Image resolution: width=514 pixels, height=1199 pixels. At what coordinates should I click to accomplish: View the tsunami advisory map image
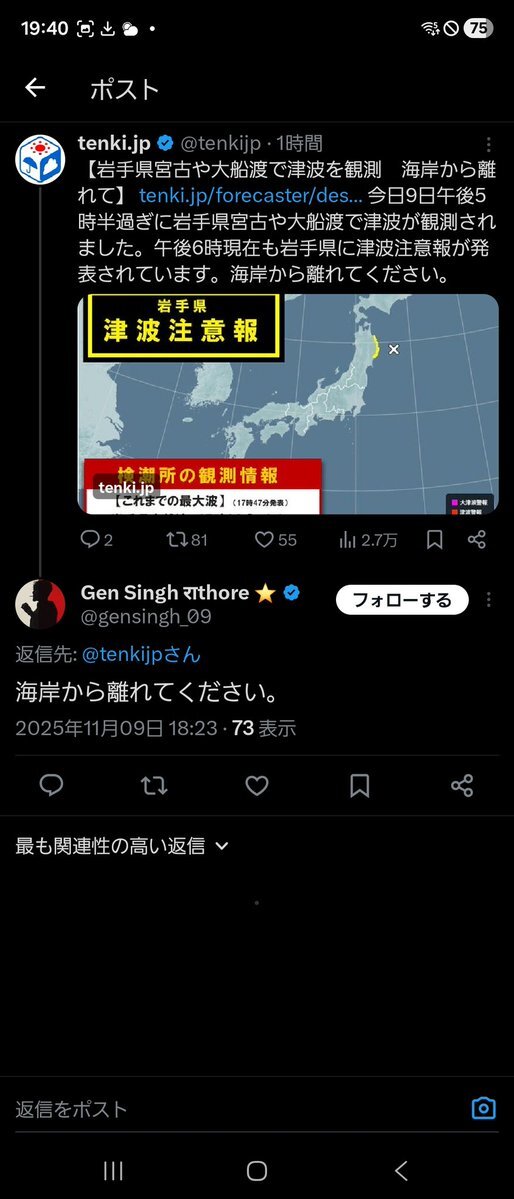288,404
